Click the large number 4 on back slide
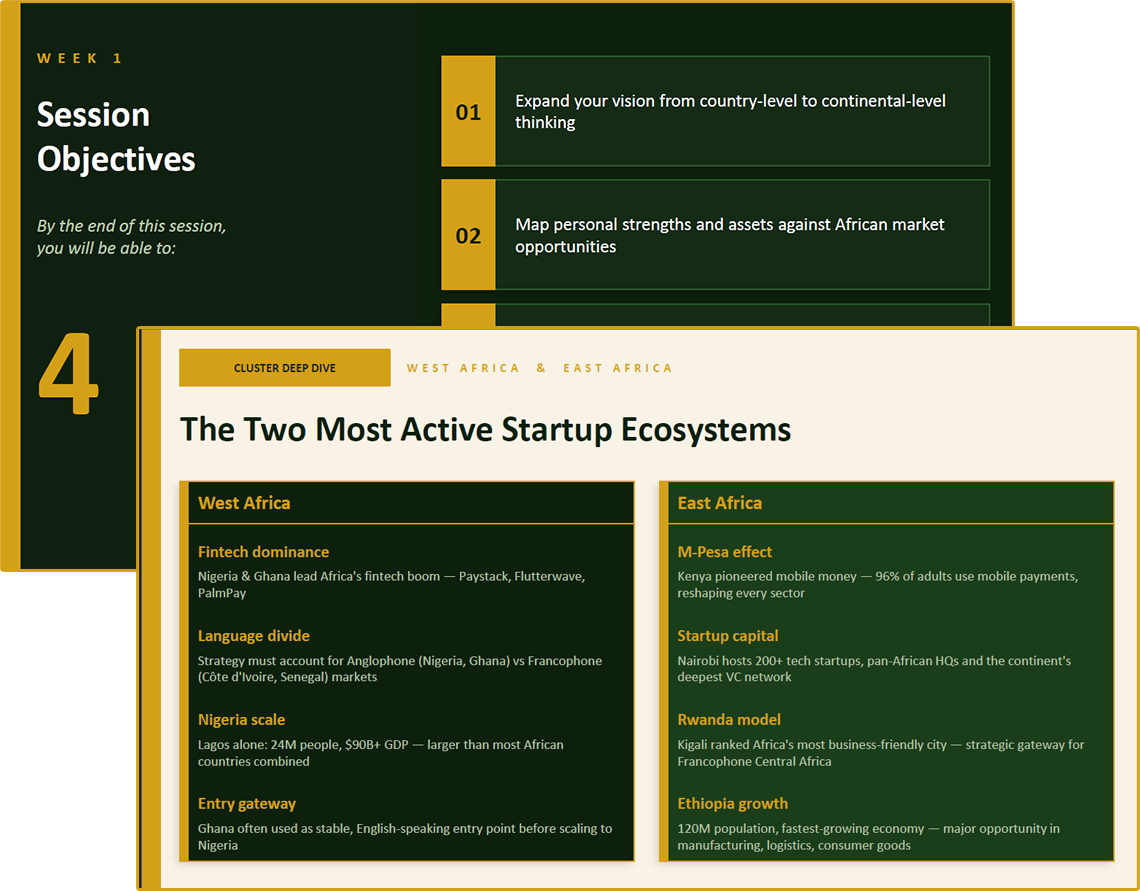Image resolution: width=1140 pixels, height=891 pixels. click(68, 374)
